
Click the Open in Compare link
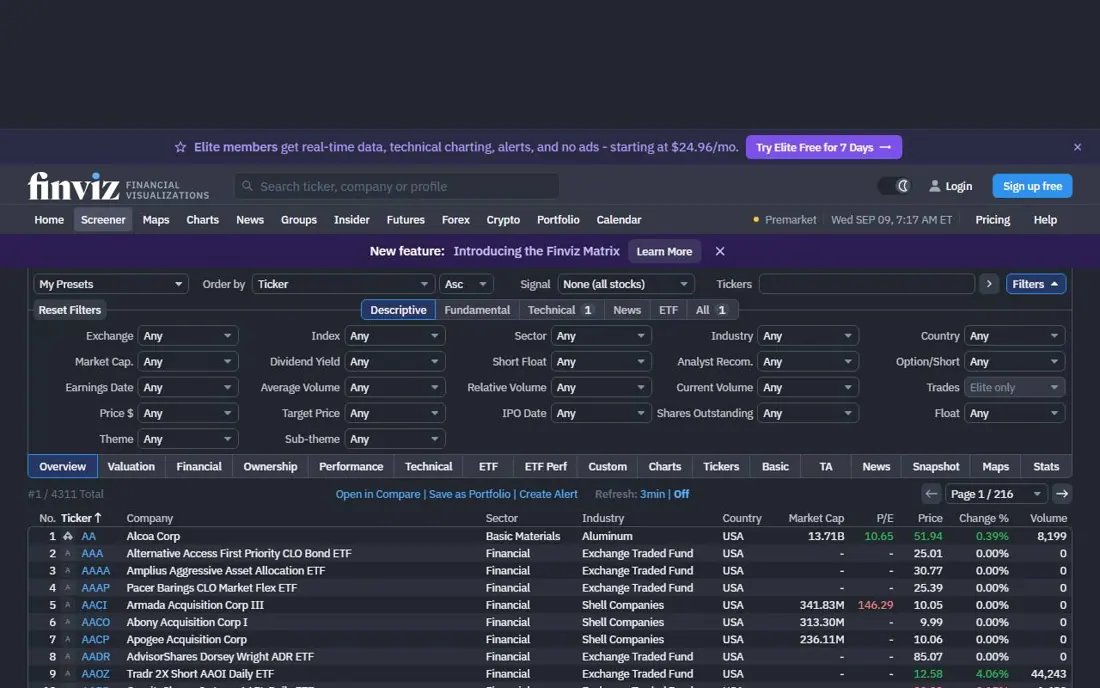(377, 494)
